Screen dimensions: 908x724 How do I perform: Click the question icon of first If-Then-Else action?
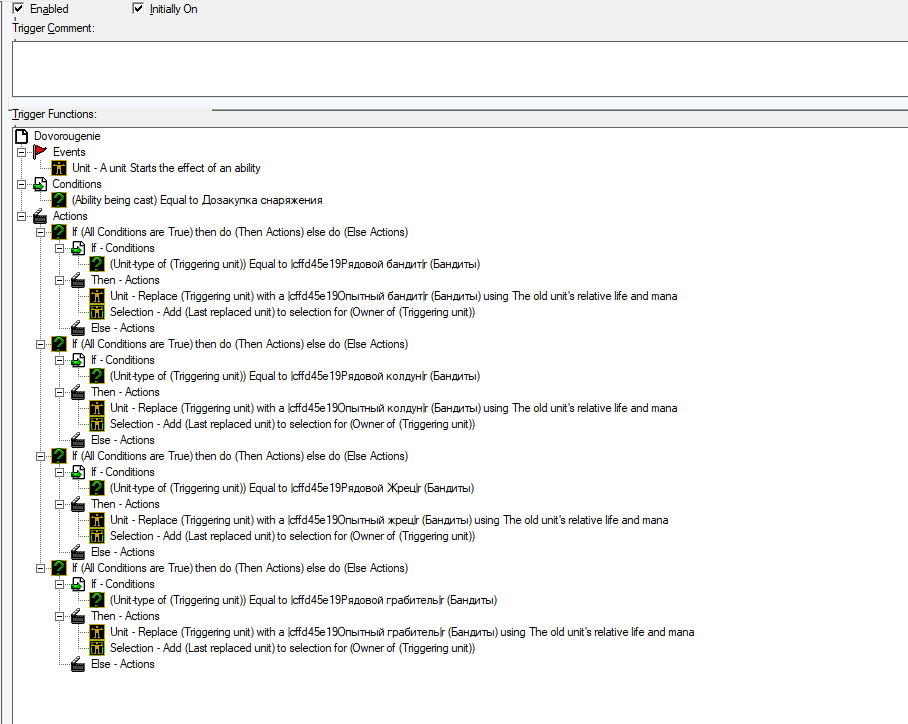[x=59, y=232]
